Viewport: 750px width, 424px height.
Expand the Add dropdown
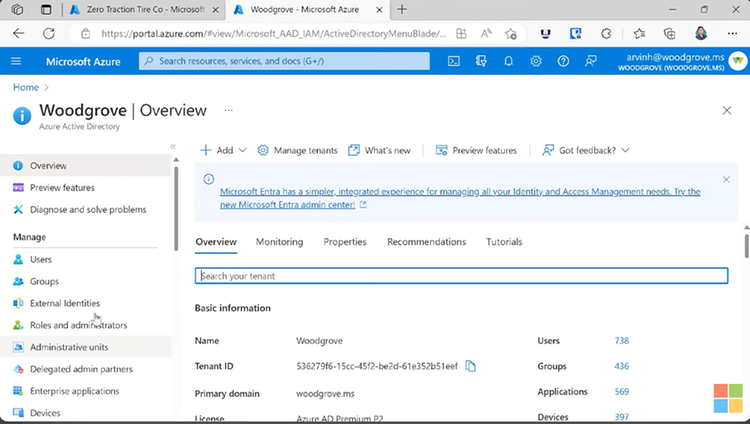(x=223, y=150)
